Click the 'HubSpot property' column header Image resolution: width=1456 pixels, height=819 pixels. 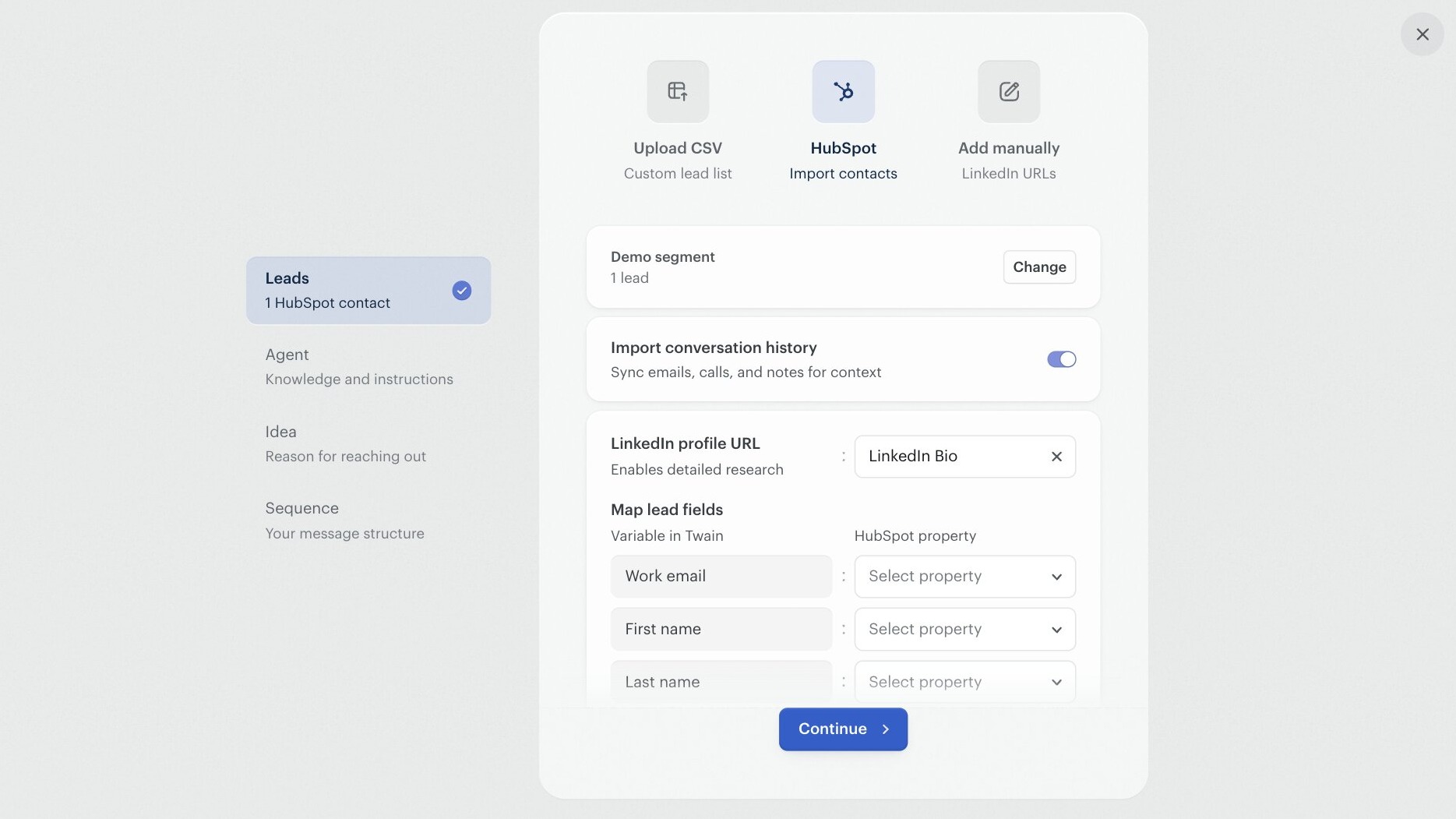click(x=915, y=536)
